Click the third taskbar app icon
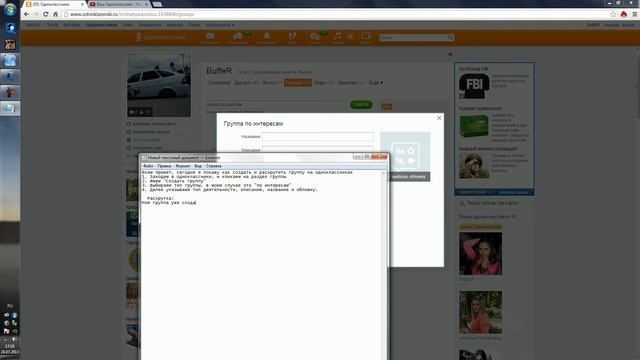 (x=10, y=60)
